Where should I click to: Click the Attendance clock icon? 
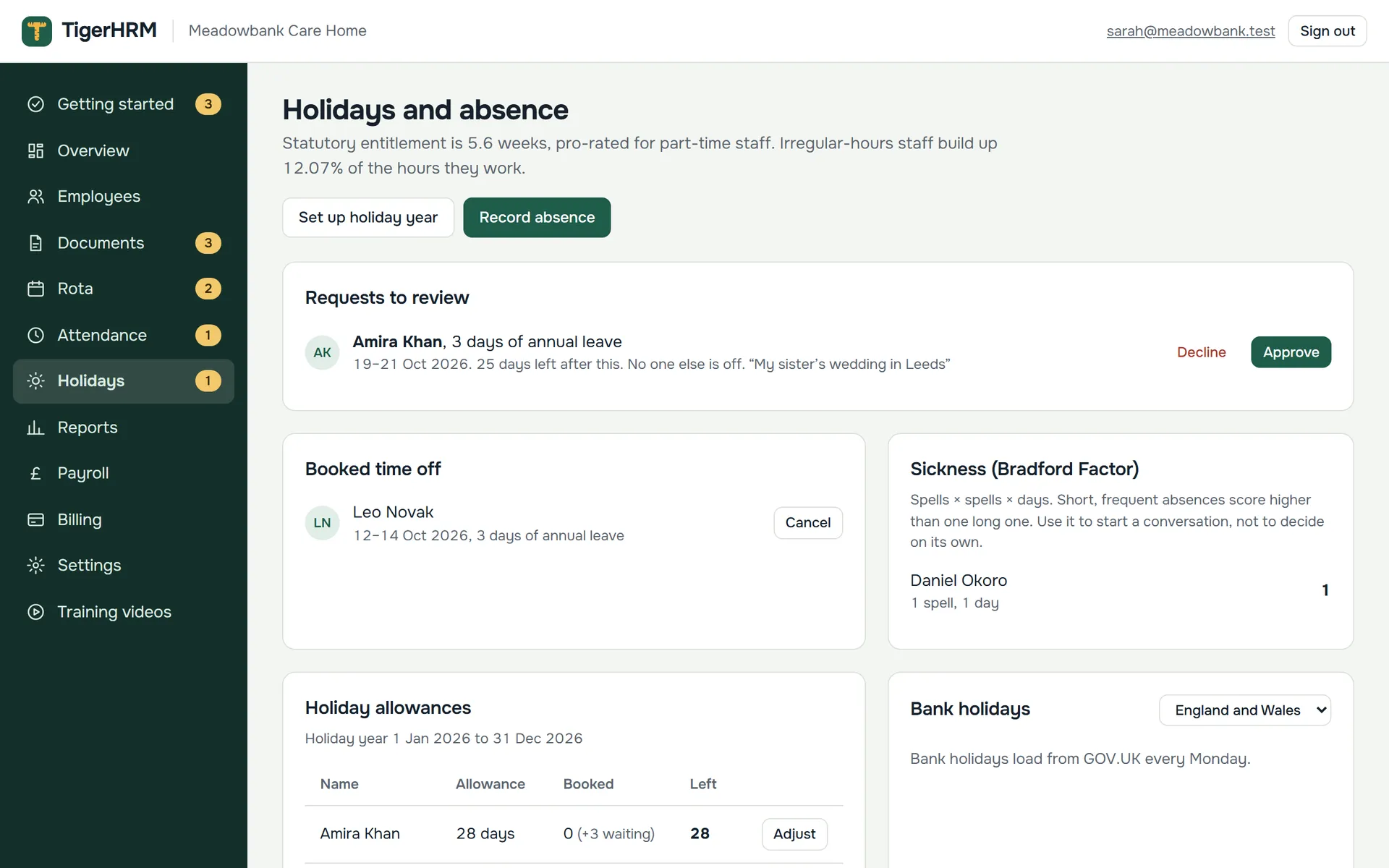point(35,335)
